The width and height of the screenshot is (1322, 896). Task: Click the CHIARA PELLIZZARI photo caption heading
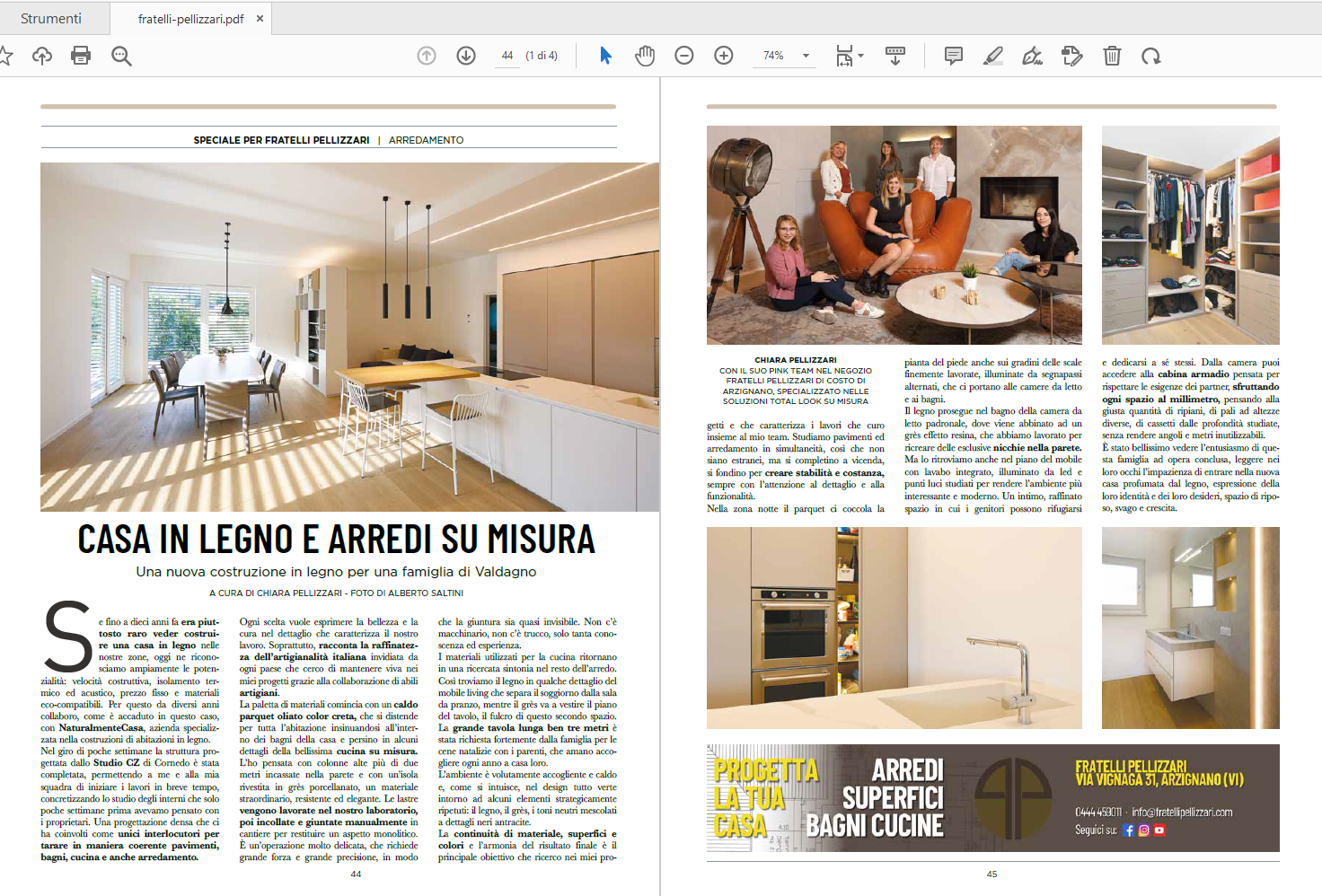(x=796, y=360)
